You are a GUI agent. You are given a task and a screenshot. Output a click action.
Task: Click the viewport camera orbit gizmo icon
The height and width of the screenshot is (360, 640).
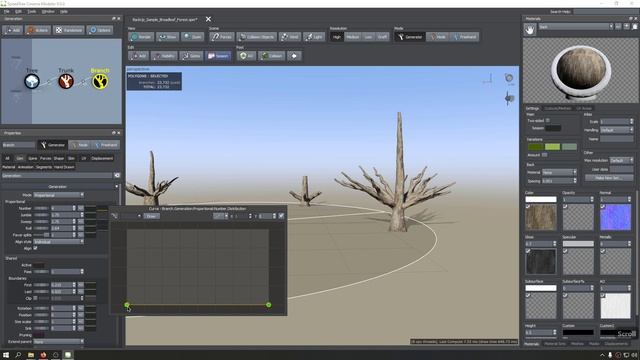(x=509, y=78)
